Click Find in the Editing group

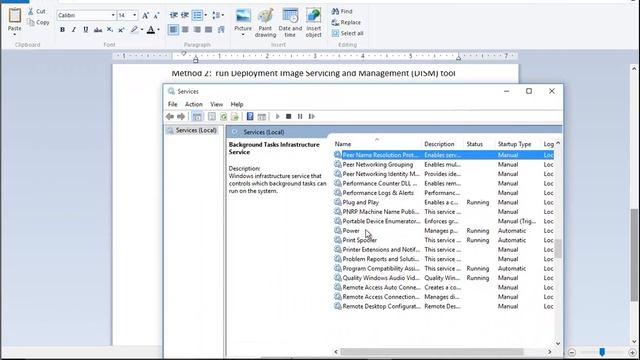coord(342,11)
